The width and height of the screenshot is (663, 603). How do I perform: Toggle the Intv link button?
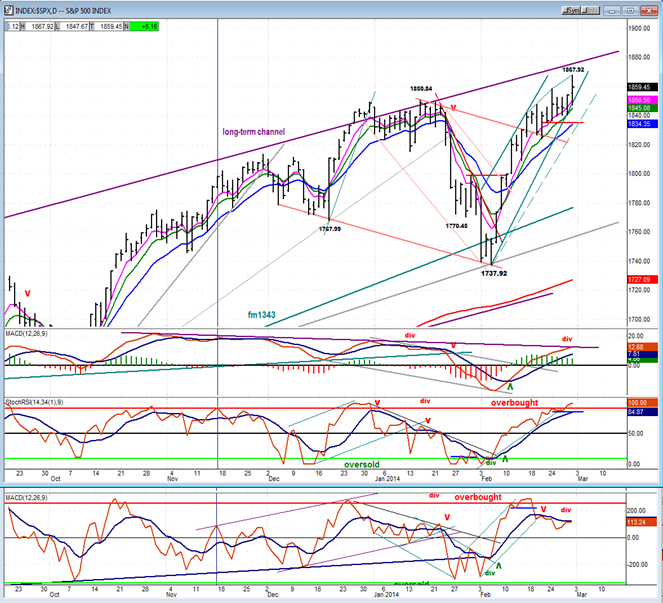[592, 11]
